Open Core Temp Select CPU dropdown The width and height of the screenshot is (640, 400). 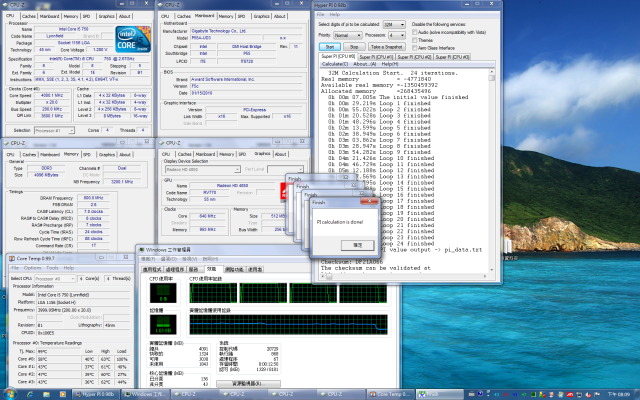click(x=55, y=278)
